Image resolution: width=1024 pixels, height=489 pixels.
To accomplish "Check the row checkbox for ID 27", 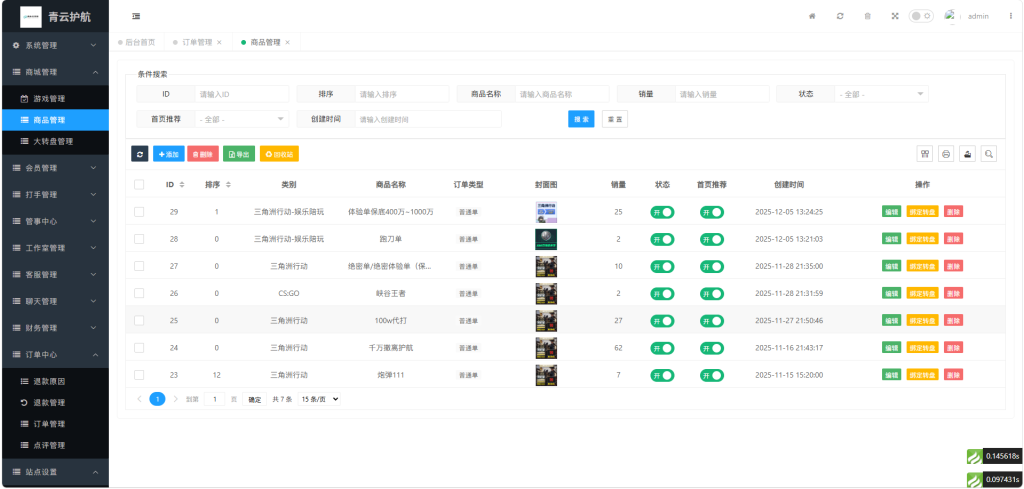I will tap(139, 266).
